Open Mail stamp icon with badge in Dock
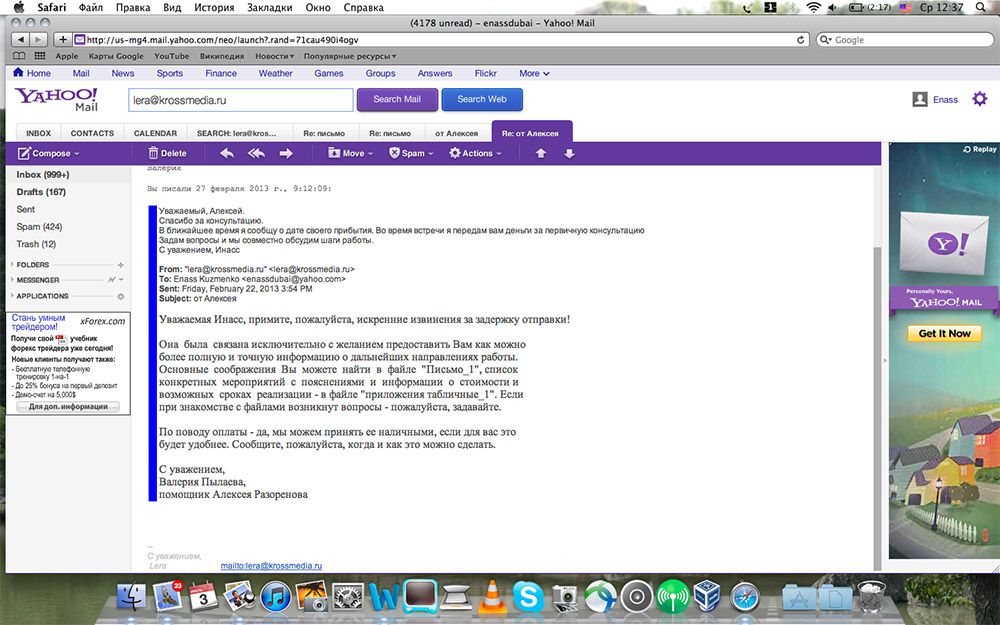Viewport: 1000px width, 625px height. point(168,596)
